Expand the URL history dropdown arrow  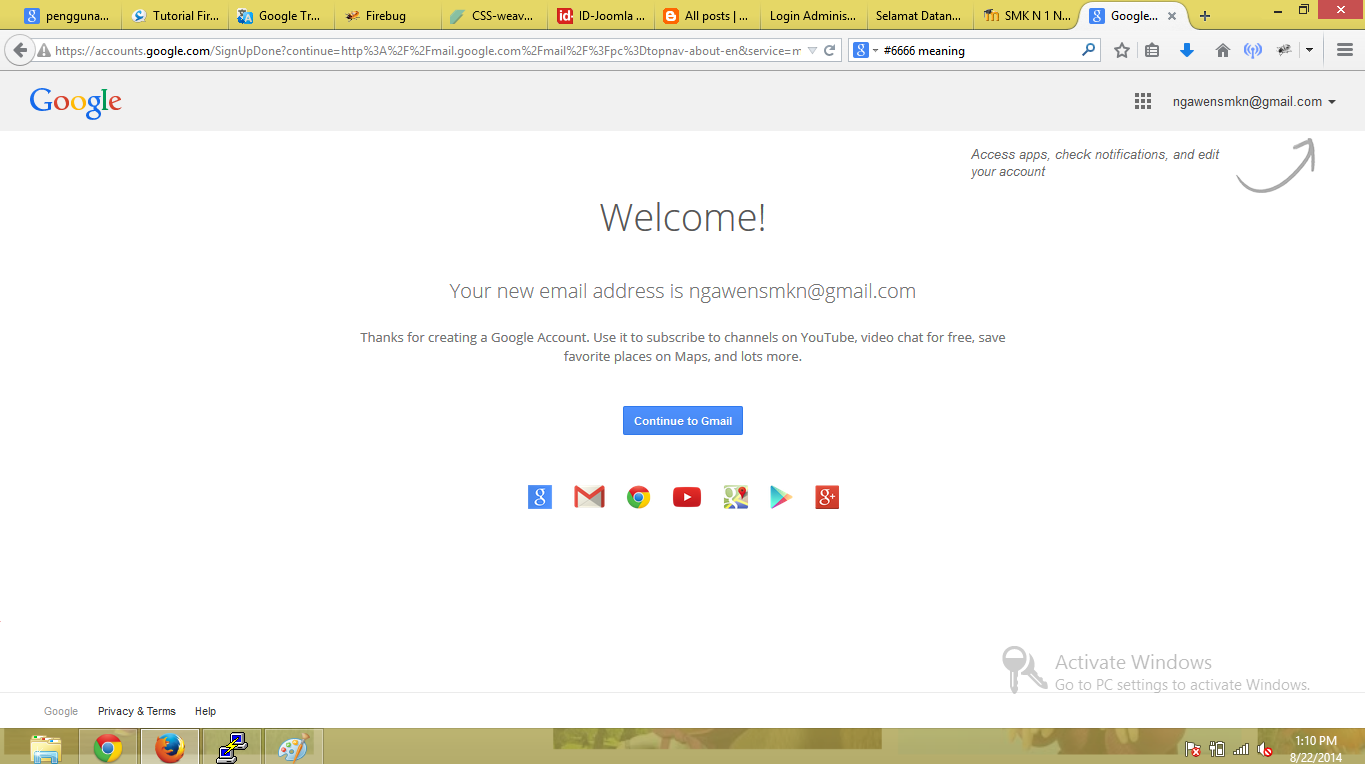point(812,50)
